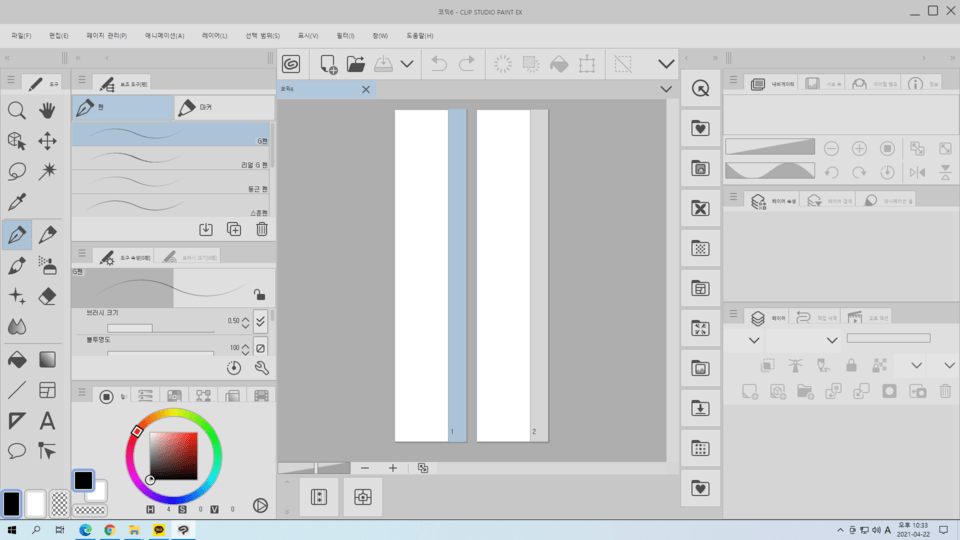
Task: Select the Frame Border panel tool
Action: click(47, 390)
